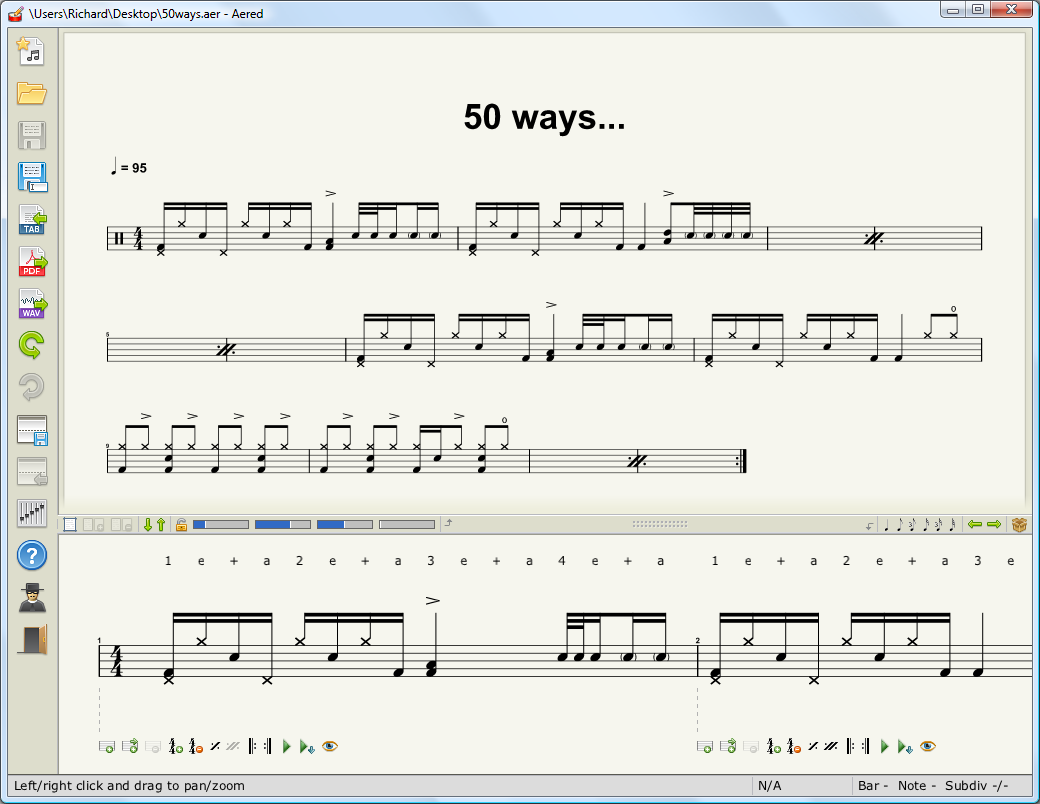Image resolution: width=1040 pixels, height=804 pixels.
Task: Click the package box icon at toolbar end
Action: [x=1019, y=524]
